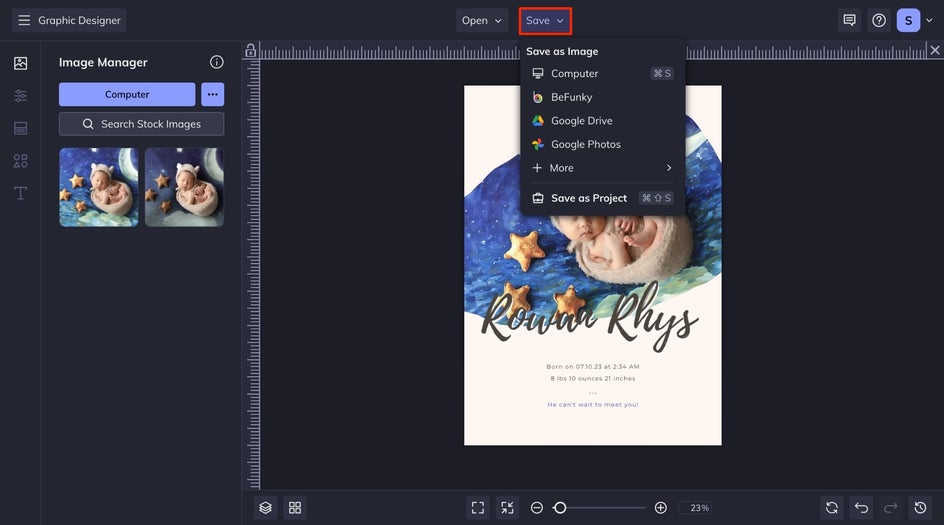Open the help question mark icon
The width and height of the screenshot is (944, 525).
(x=879, y=20)
